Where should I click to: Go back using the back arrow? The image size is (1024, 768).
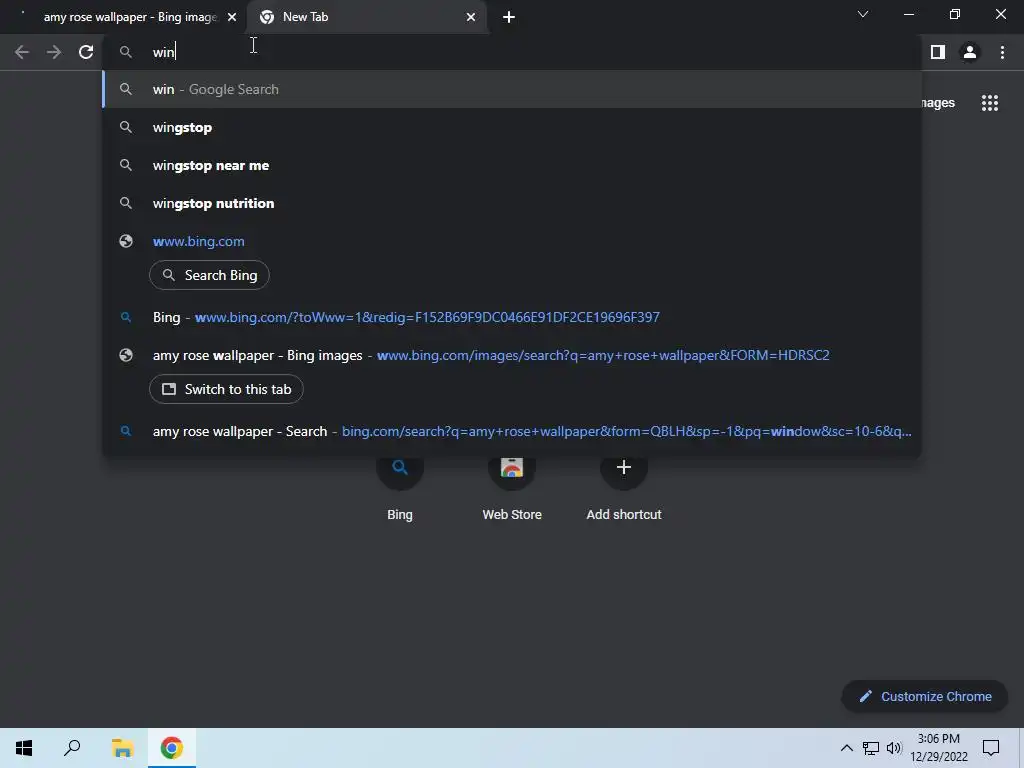22,52
